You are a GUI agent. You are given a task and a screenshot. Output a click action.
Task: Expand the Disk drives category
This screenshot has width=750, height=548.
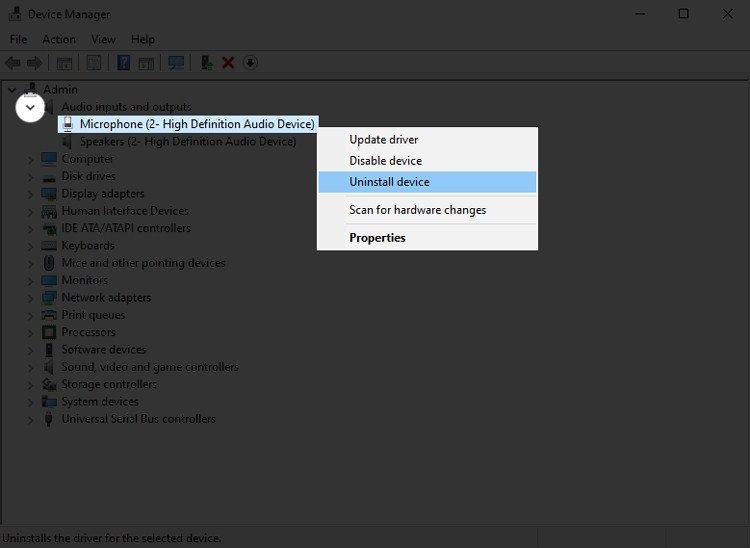(30, 176)
